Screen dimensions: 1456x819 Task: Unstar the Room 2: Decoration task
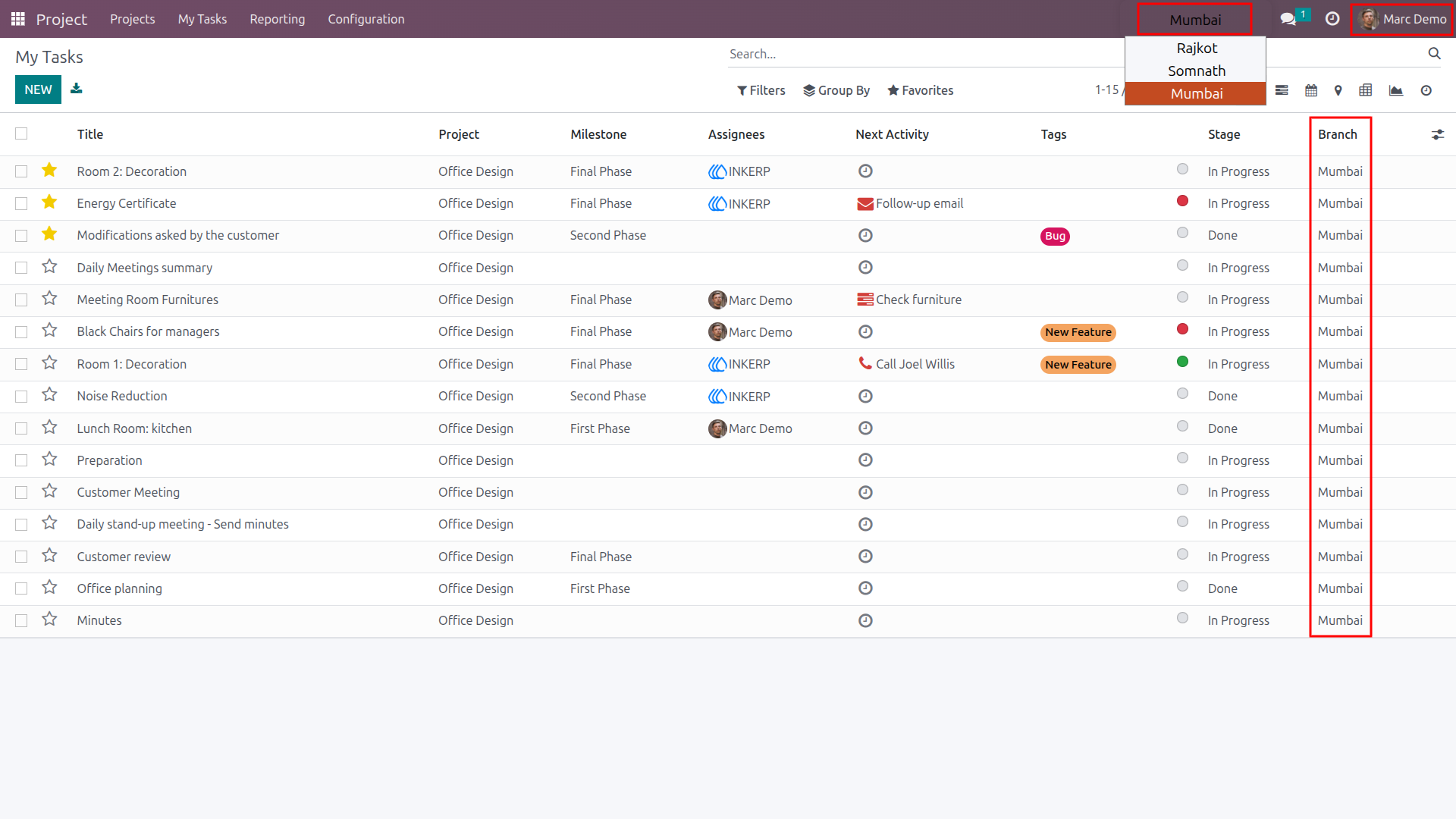(x=49, y=171)
